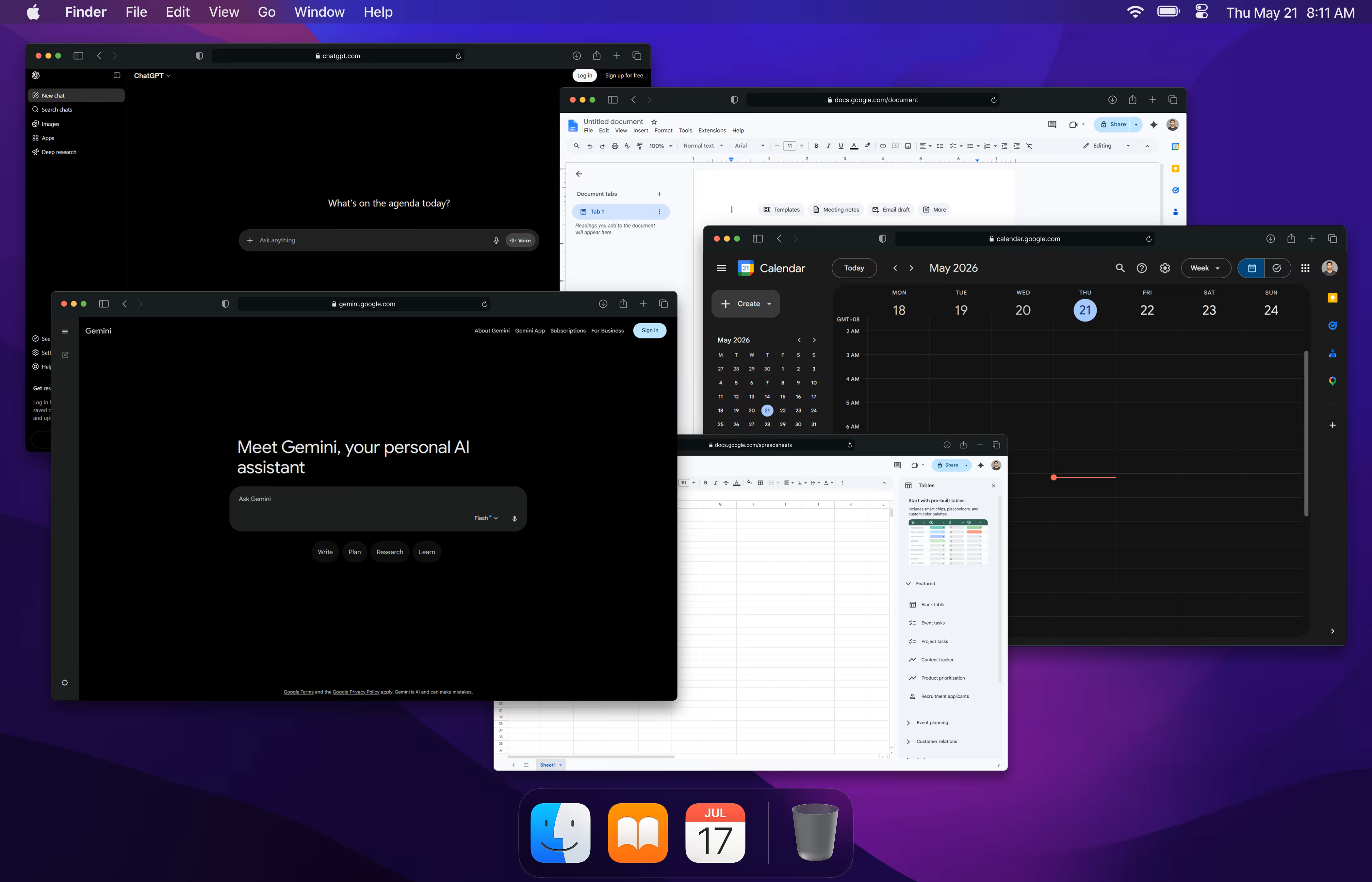Open the Calendar support question-mark icon
1372x882 pixels.
tap(1141, 268)
